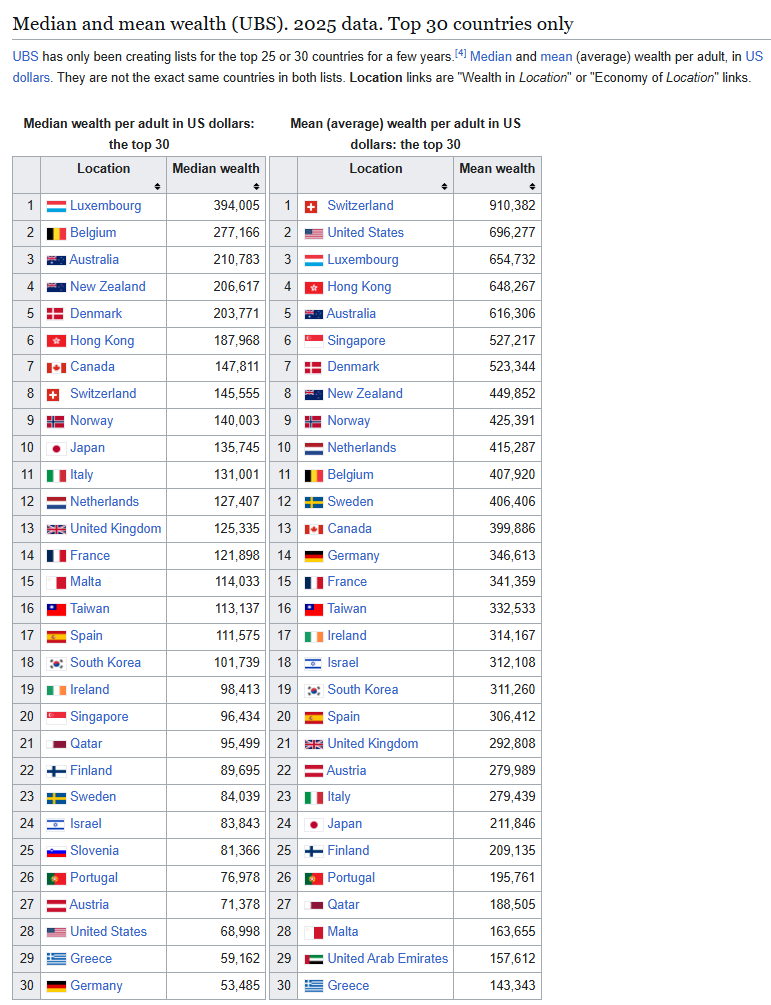Open Slovenia link in median table
The image size is (771, 1005).
tap(94, 851)
